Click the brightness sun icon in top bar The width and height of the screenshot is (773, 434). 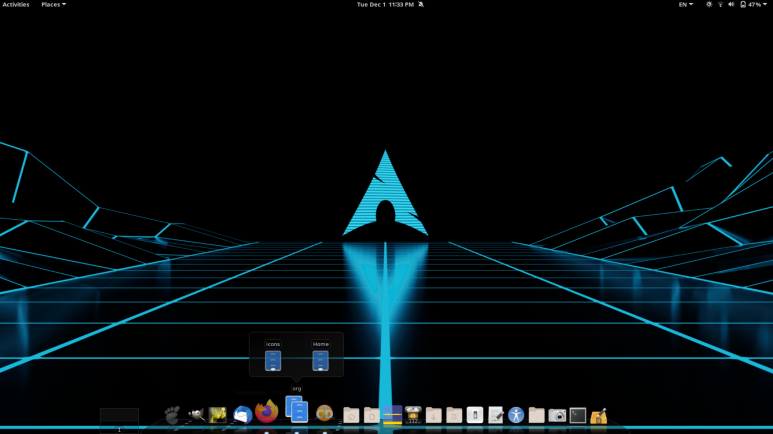(709, 4)
